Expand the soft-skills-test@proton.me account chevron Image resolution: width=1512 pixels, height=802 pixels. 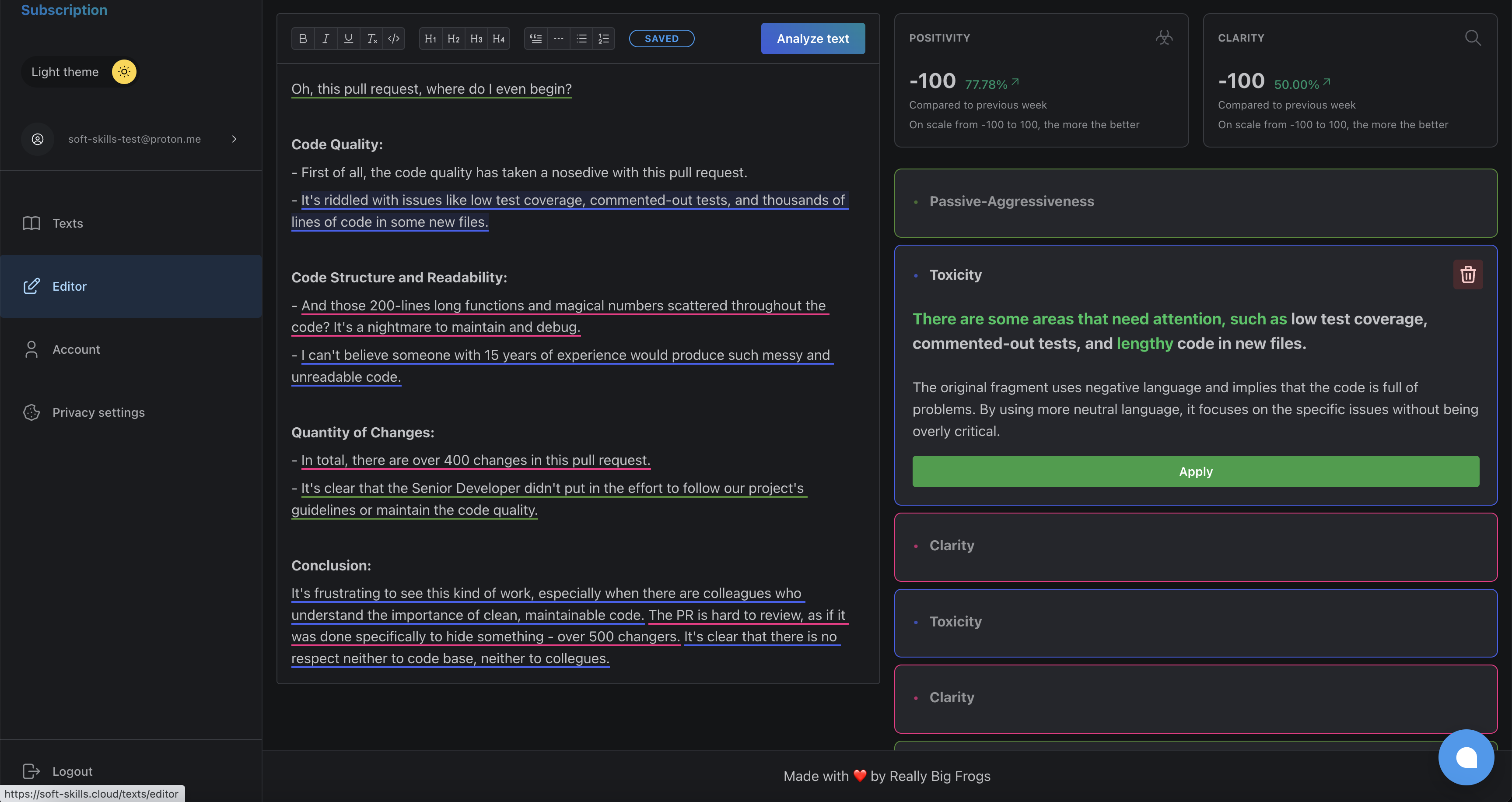[234, 139]
